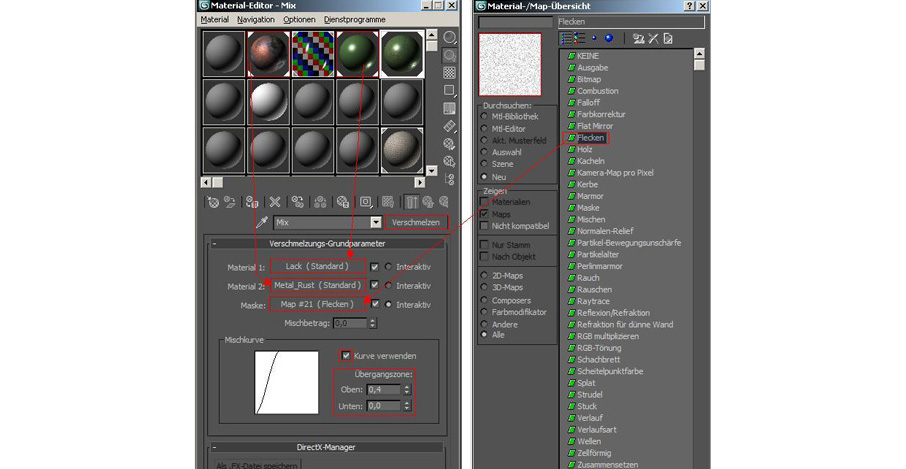Select Flecken in the map list
Viewport: 906px width, 469px height.
(x=590, y=138)
